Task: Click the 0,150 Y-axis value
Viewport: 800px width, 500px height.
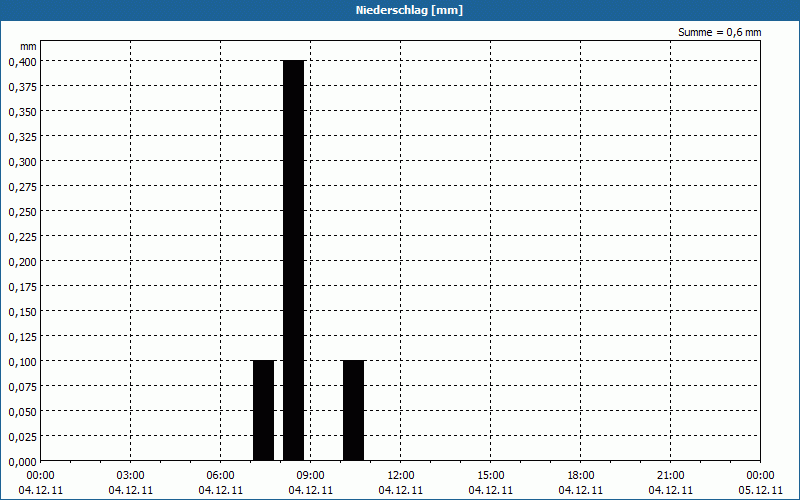Action: pyautogui.click(x=22, y=312)
